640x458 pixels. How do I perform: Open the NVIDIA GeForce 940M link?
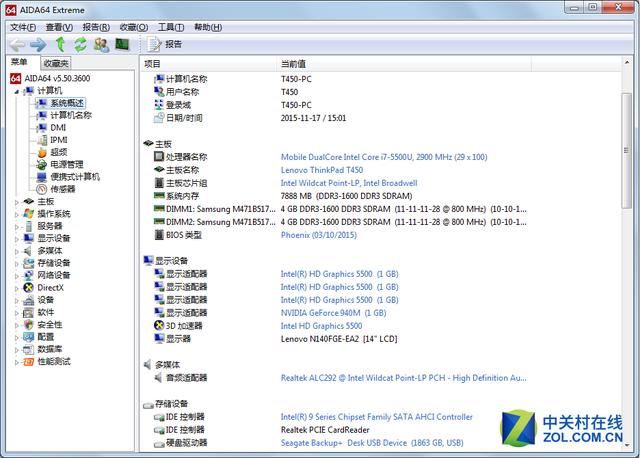tap(333, 313)
